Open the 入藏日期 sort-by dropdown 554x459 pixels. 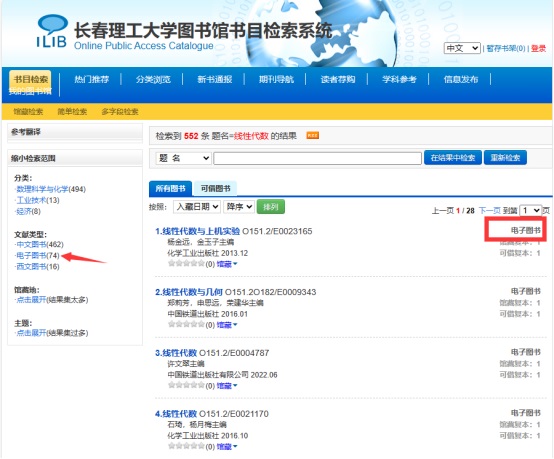(197, 207)
